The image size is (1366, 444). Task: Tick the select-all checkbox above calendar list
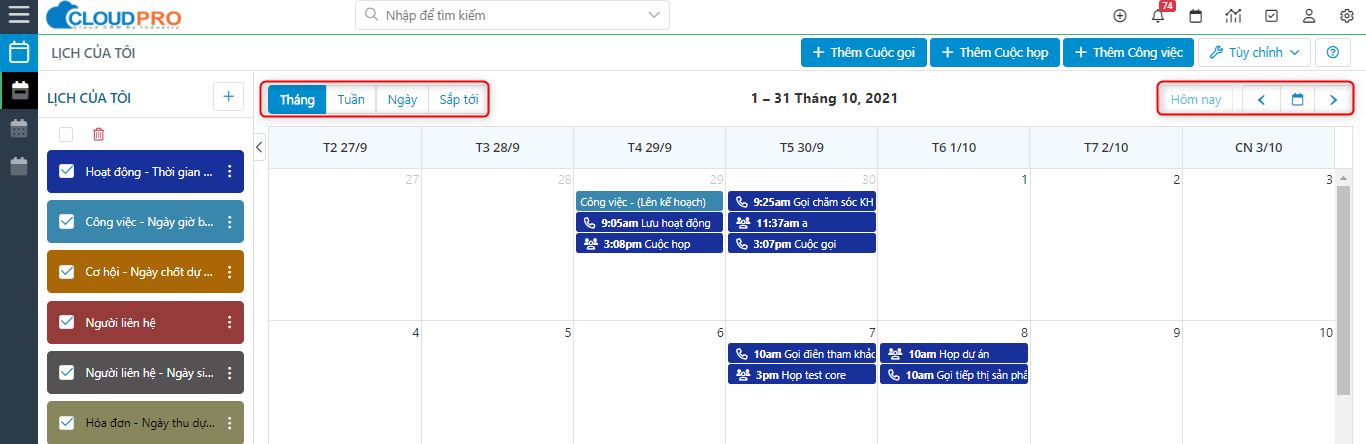pyautogui.click(x=66, y=134)
